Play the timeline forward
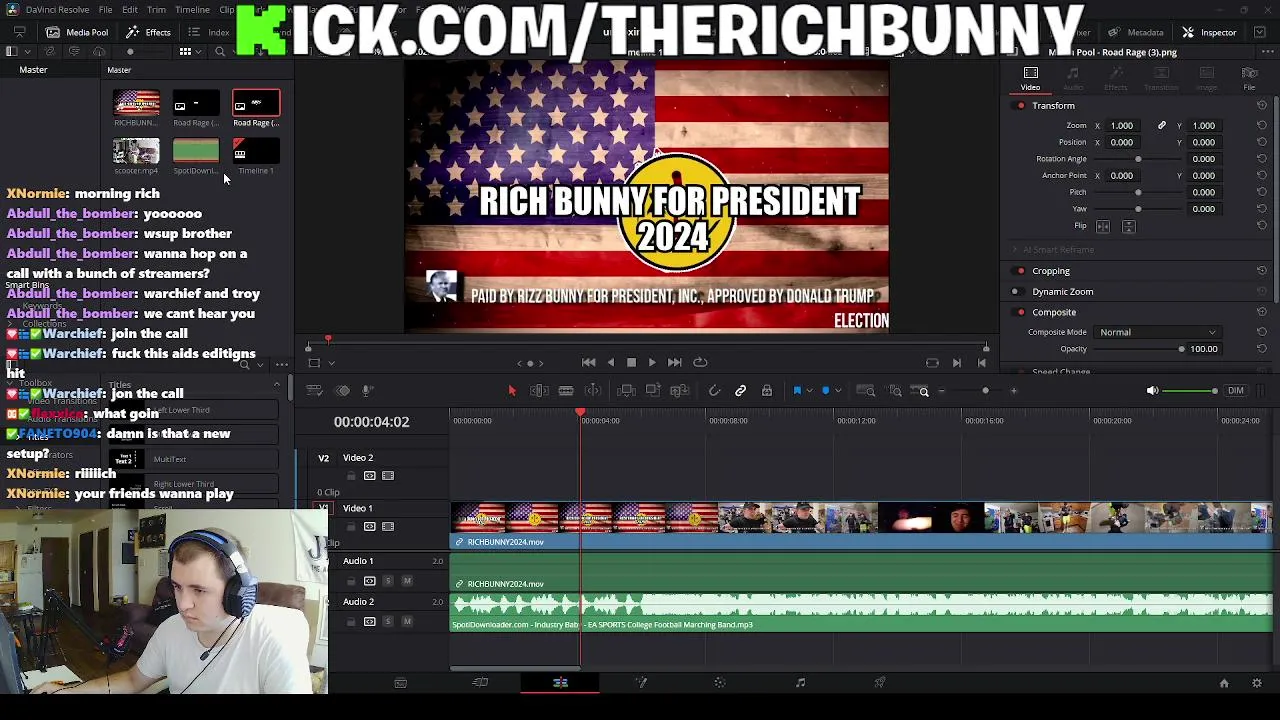This screenshot has width=1280, height=720. pos(652,363)
